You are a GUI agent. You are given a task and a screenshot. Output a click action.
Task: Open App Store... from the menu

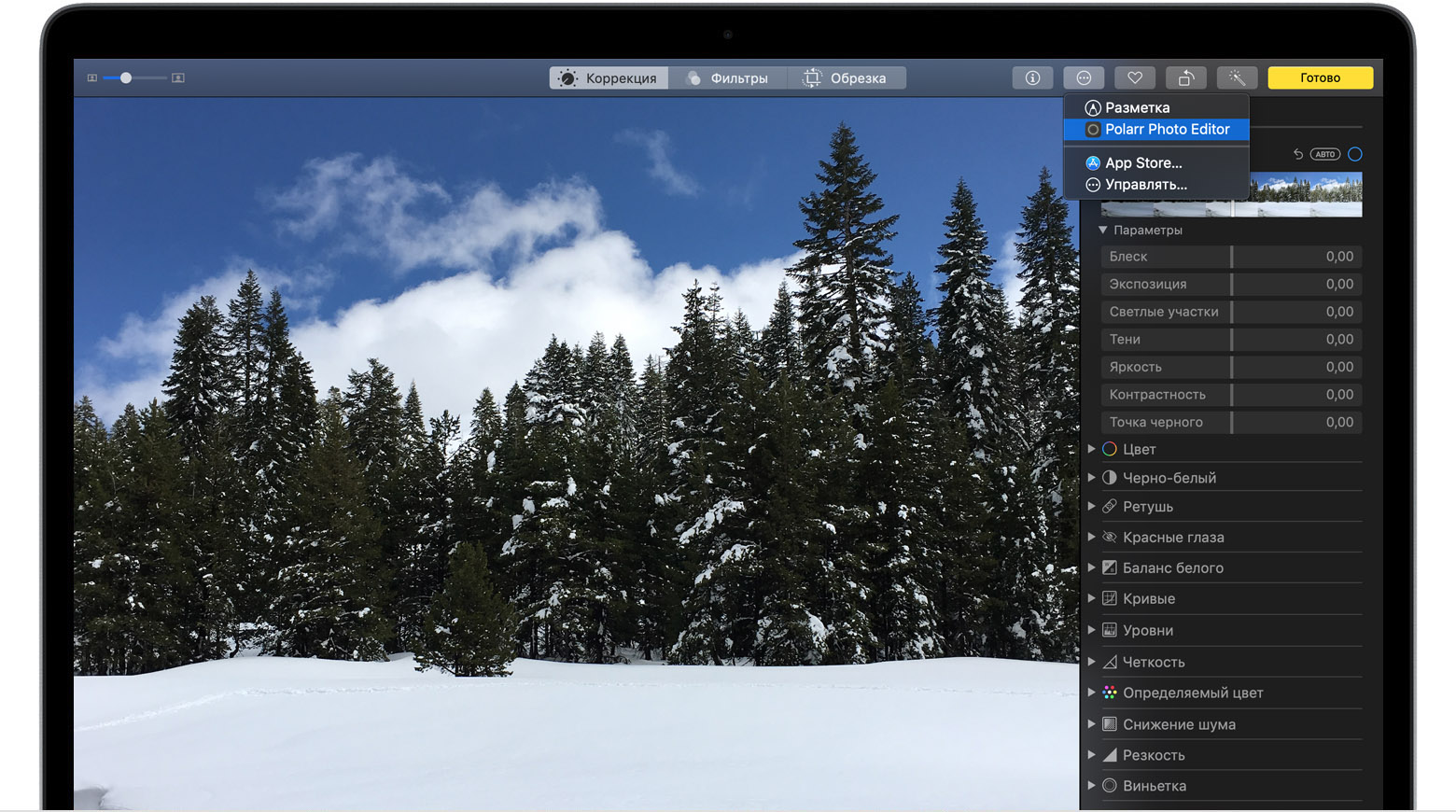tap(1156, 162)
